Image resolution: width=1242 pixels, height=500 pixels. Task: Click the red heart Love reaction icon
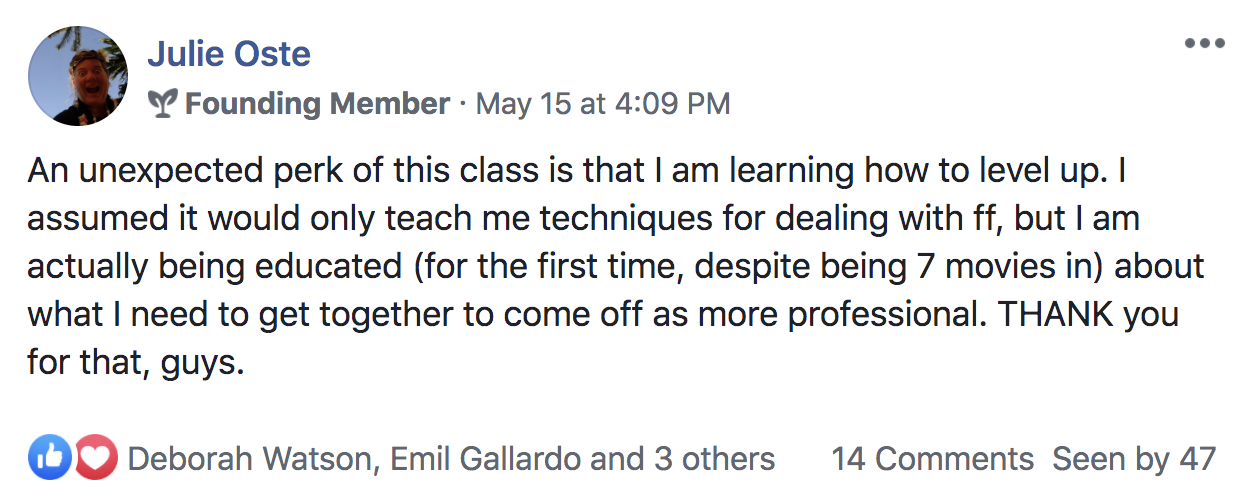pyautogui.click(x=95, y=459)
